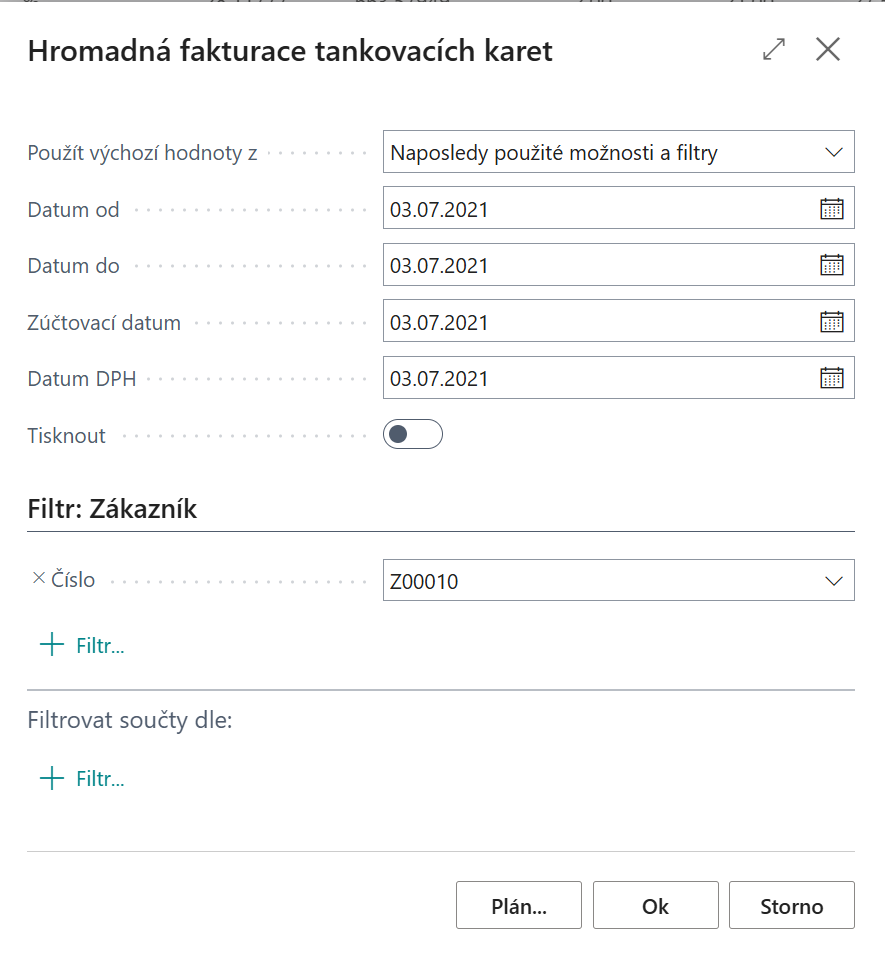Enable the Tisknout toggle switch
The width and height of the screenshot is (885, 963).
(412, 434)
